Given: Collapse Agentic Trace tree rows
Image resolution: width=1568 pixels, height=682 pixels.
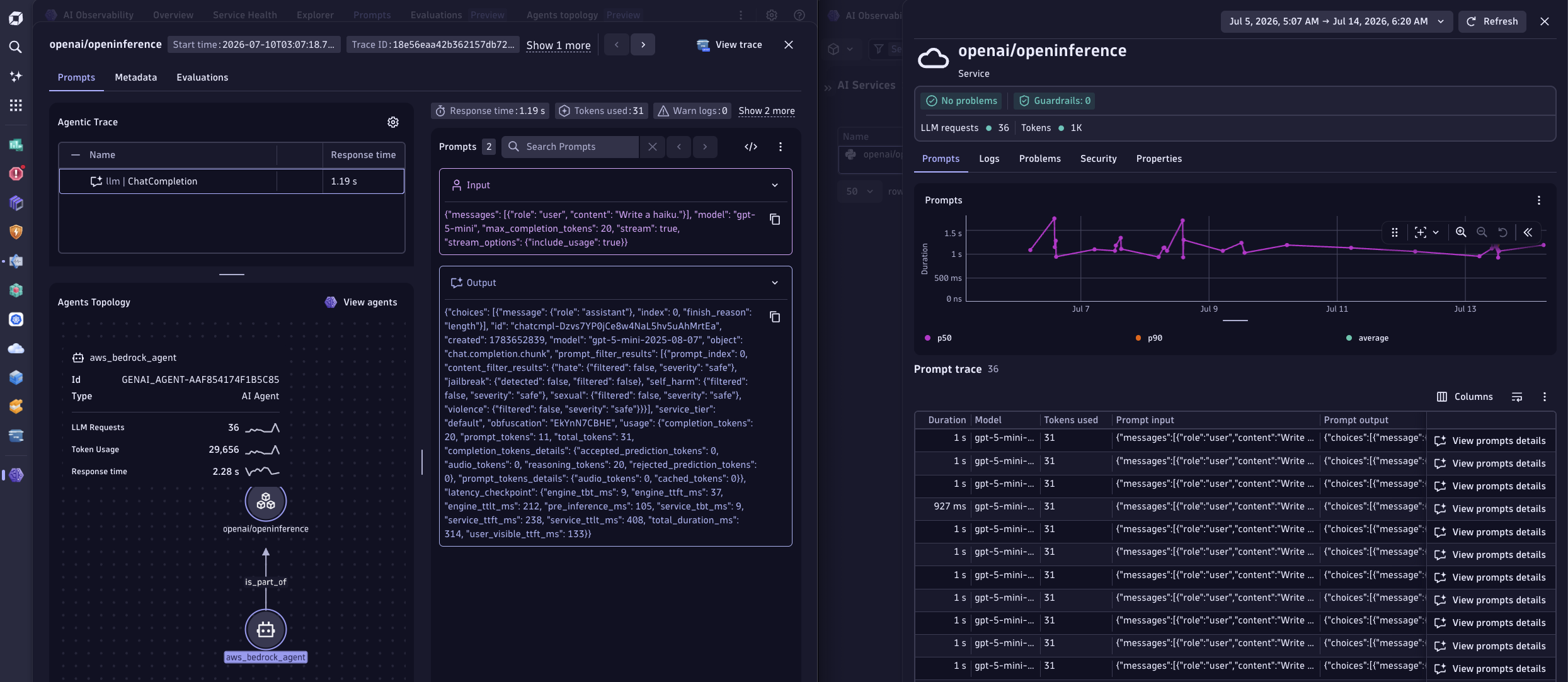Looking at the screenshot, I should pos(76,155).
